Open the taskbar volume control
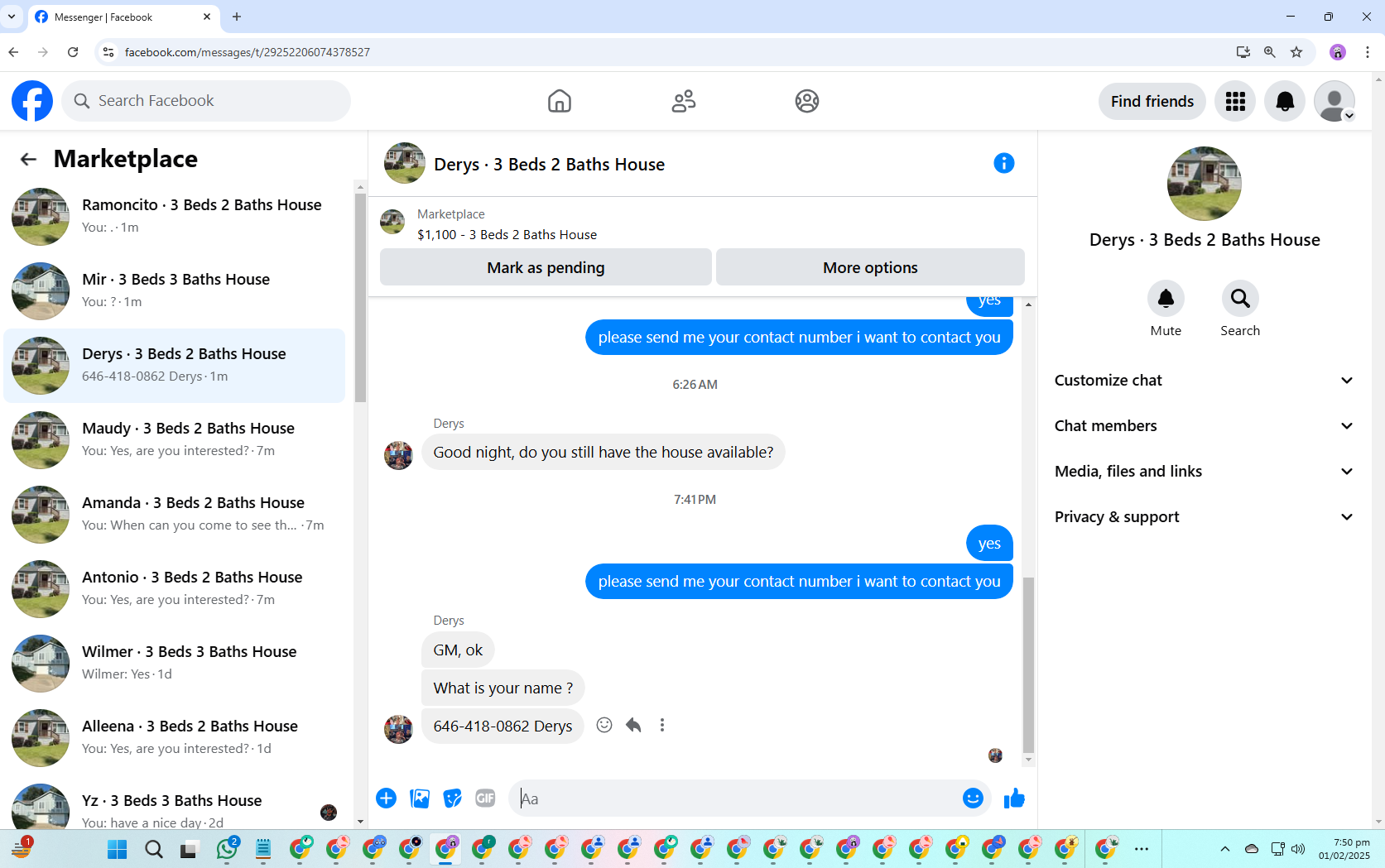 coord(1298,849)
